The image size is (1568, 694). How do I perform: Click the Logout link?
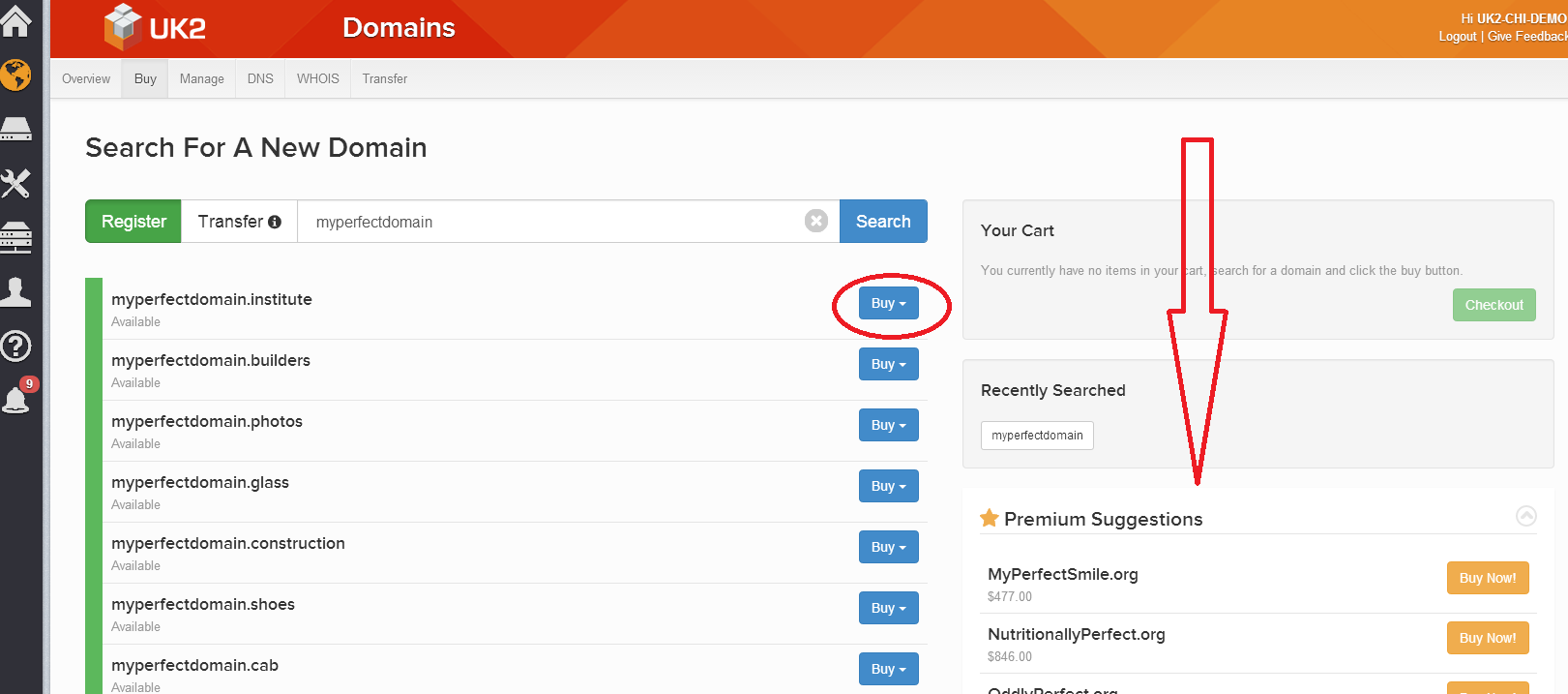tap(1457, 37)
